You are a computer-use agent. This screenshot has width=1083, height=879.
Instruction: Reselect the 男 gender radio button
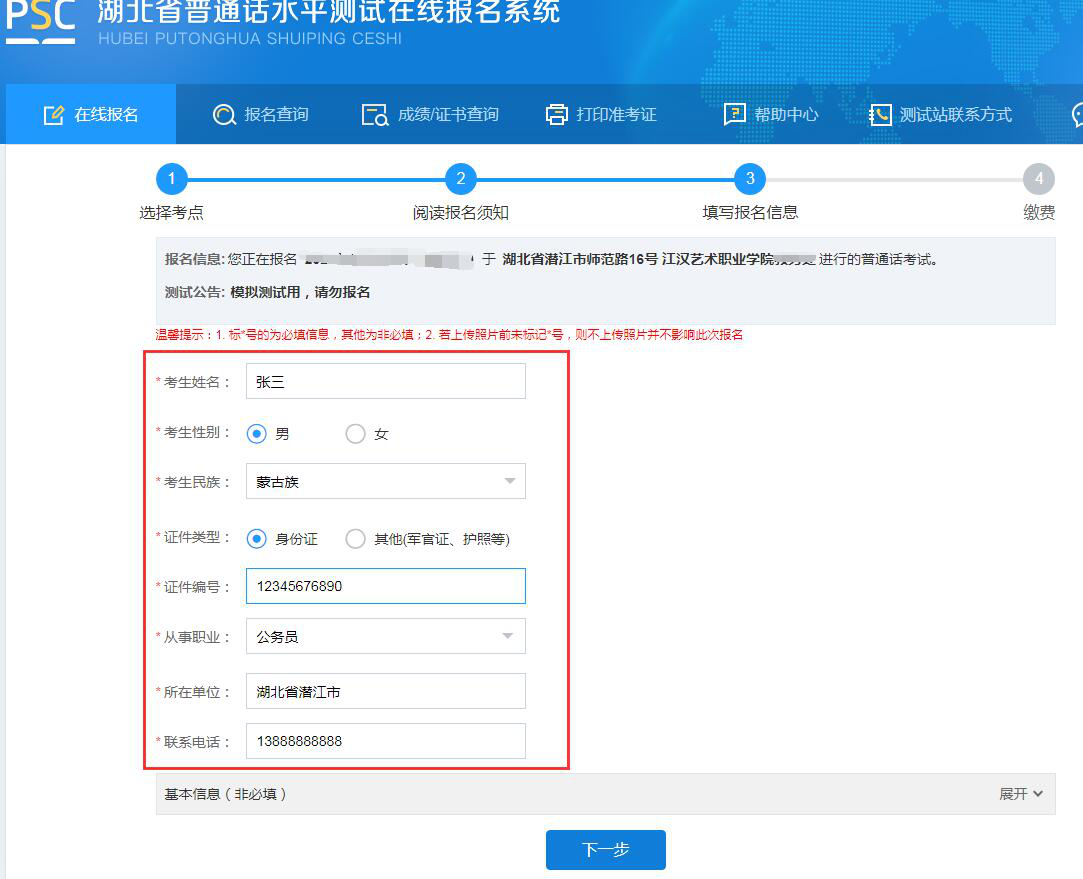[260, 433]
